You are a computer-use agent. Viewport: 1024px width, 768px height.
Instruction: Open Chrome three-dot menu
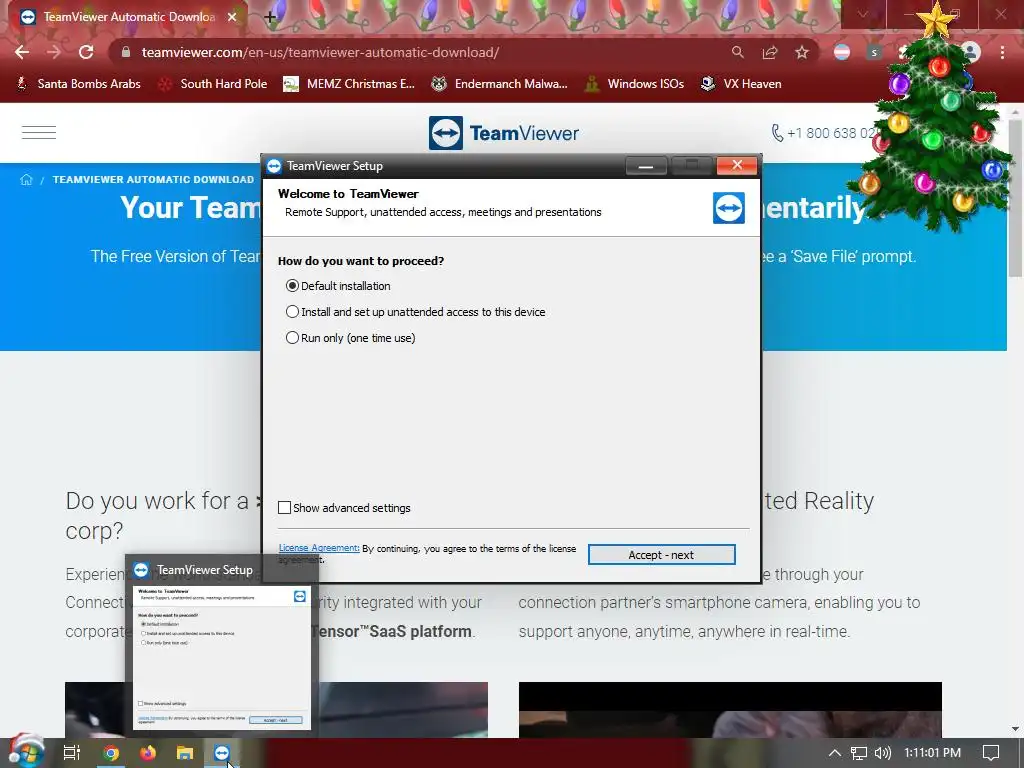click(x=1002, y=52)
